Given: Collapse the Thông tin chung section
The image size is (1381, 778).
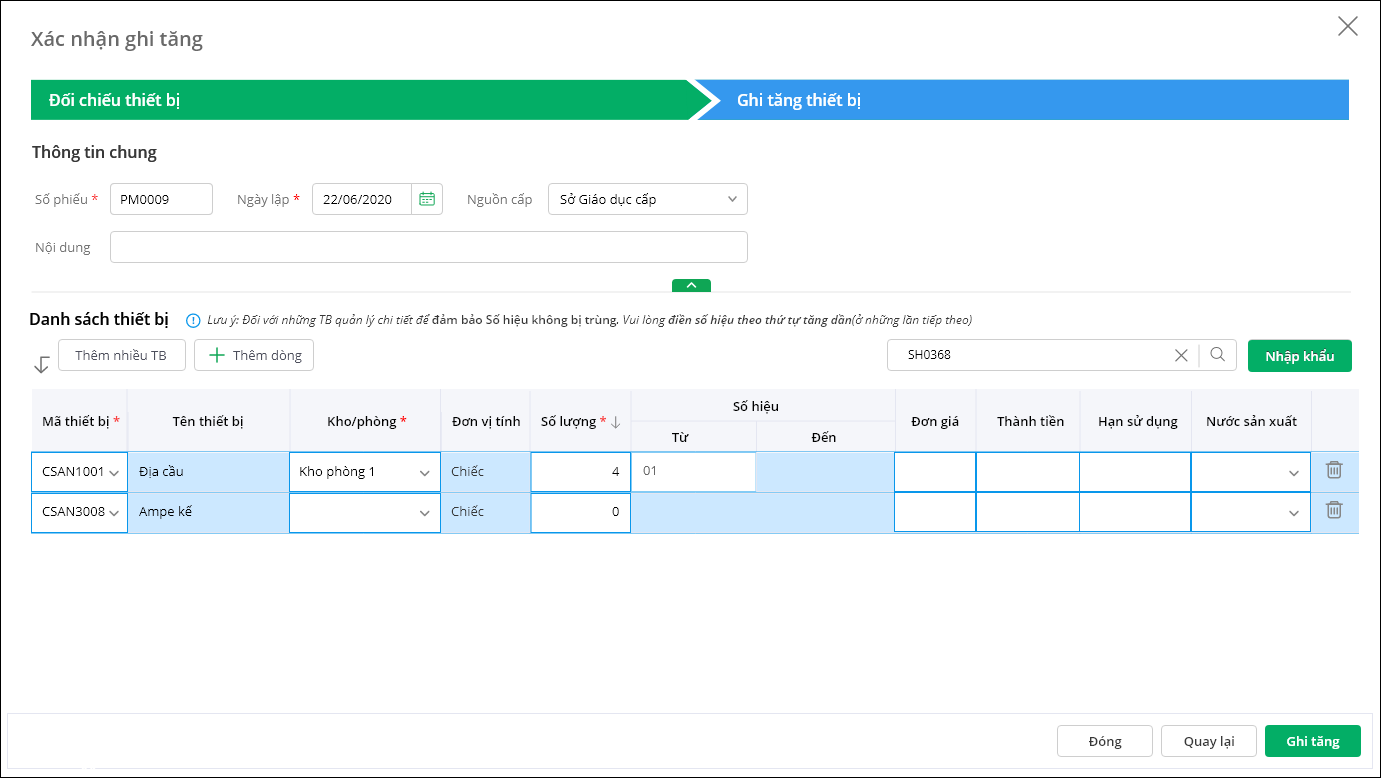Looking at the screenshot, I should pos(691,285).
